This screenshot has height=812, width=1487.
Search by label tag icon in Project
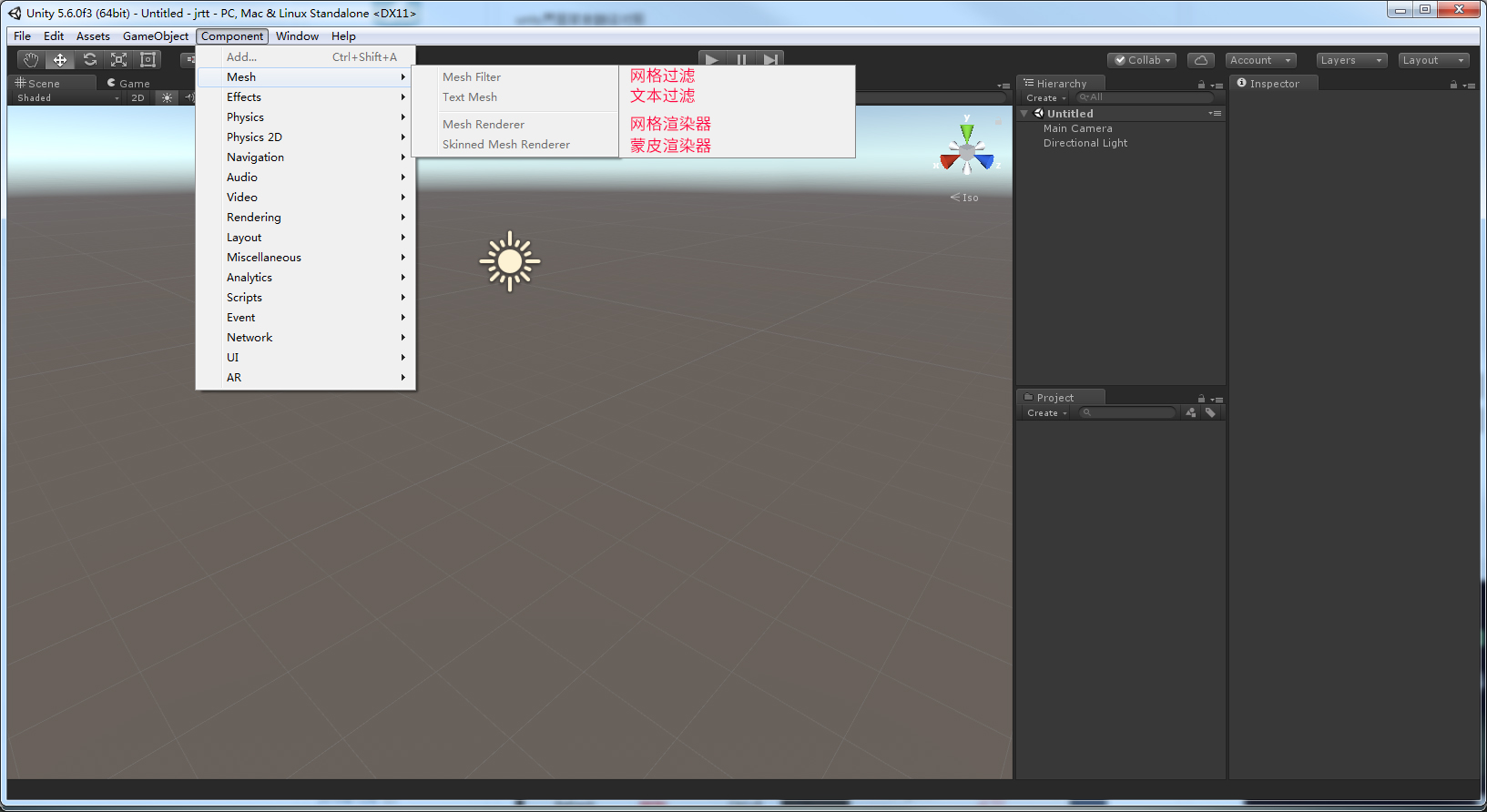tap(1210, 412)
